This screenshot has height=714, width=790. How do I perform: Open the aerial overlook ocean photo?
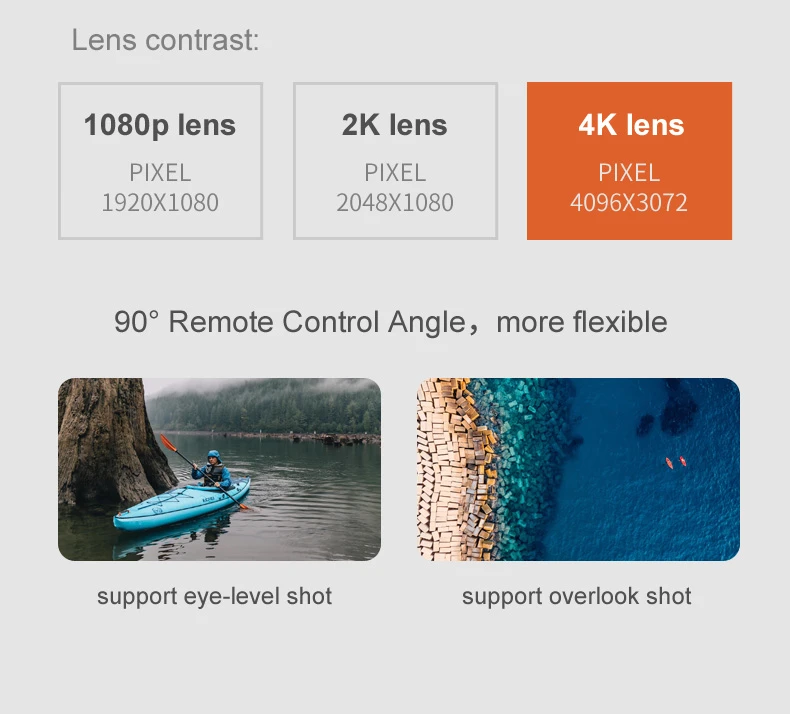click(x=578, y=469)
